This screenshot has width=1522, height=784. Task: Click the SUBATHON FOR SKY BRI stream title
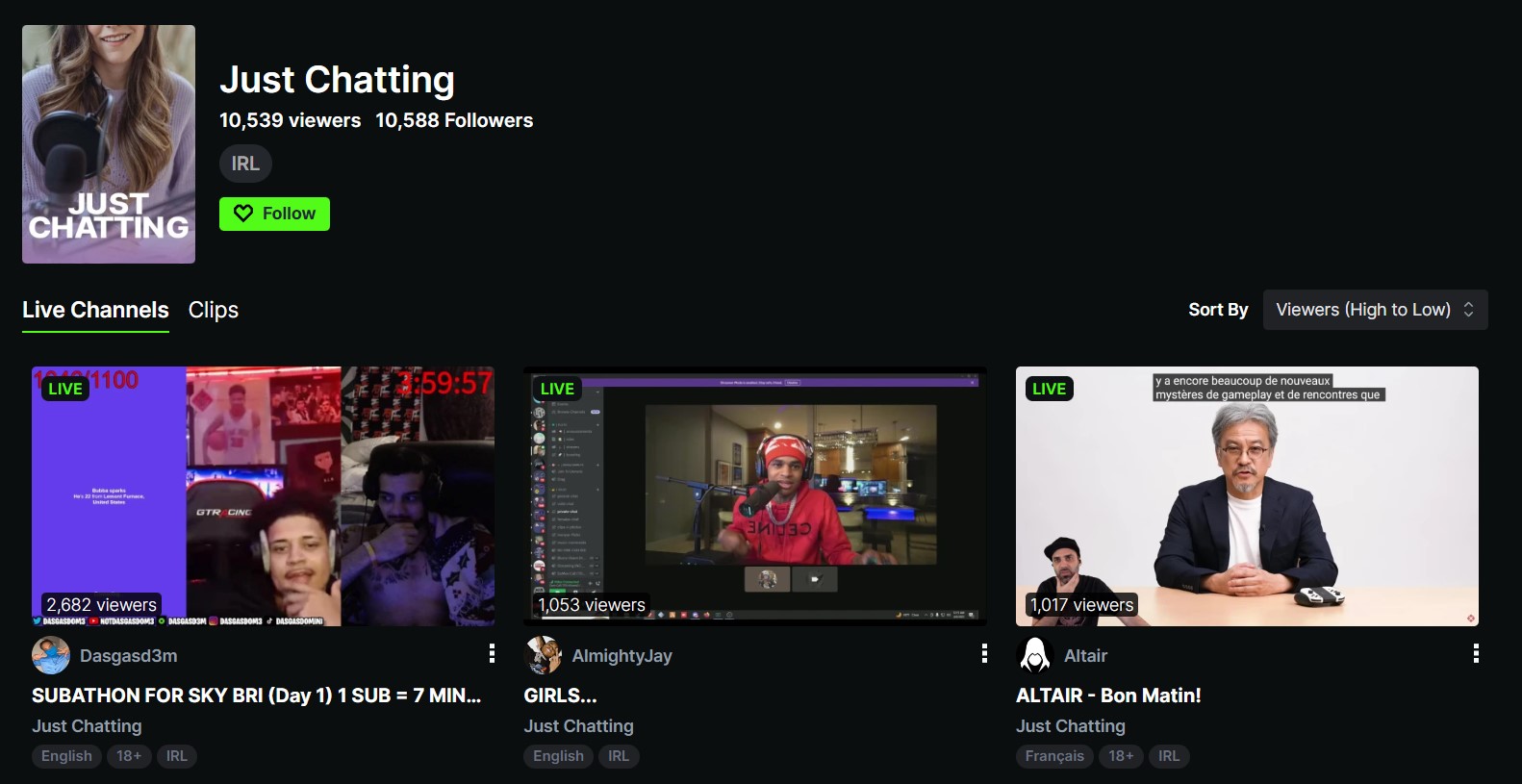pyautogui.click(x=256, y=695)
